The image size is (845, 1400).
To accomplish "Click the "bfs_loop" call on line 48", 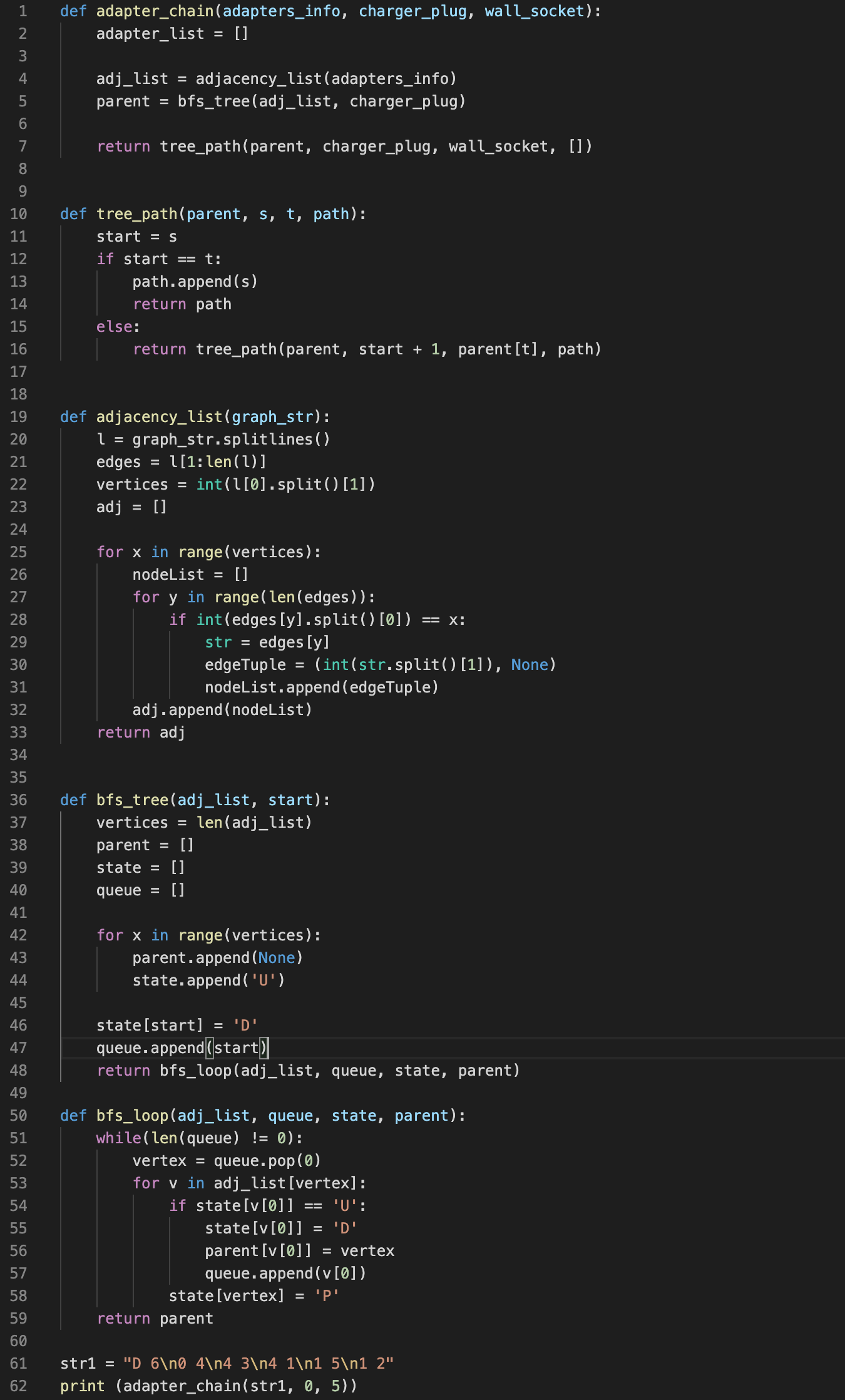I will coord(196,1071).
